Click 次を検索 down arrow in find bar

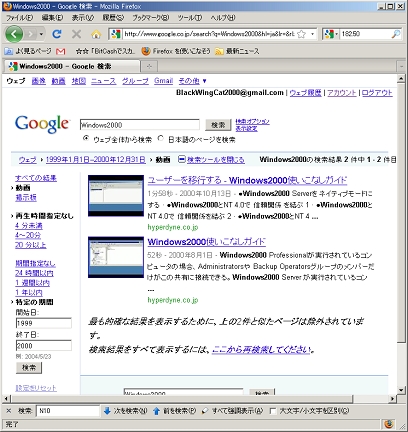[x=125, y=411]
